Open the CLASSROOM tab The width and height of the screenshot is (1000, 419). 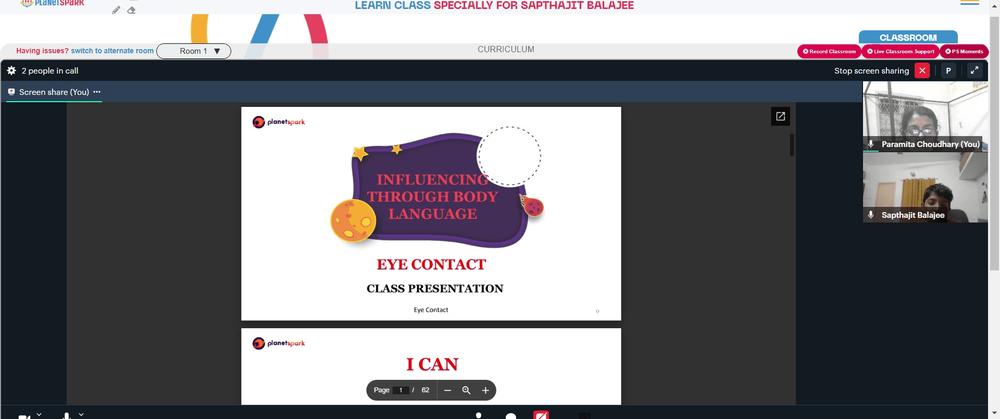tap(908, 38)
